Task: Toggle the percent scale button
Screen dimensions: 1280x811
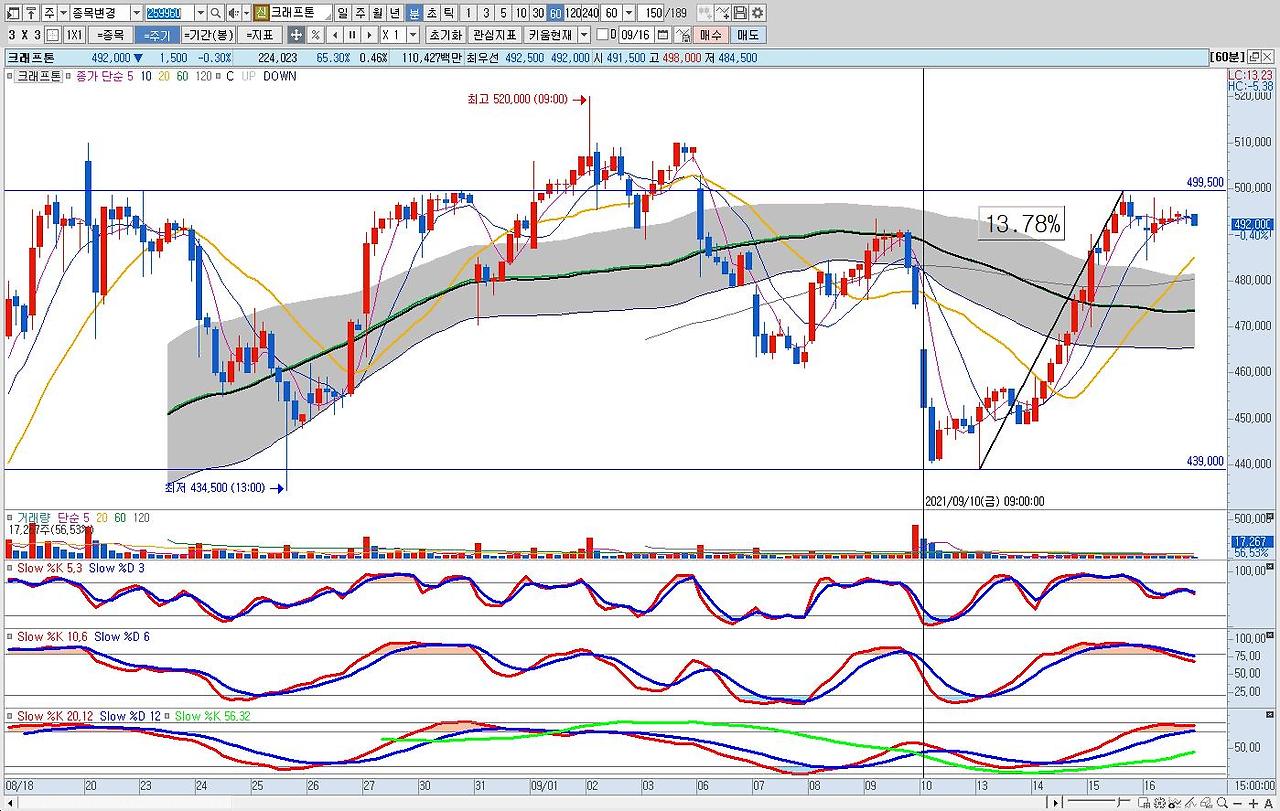Action: point(315,35)
